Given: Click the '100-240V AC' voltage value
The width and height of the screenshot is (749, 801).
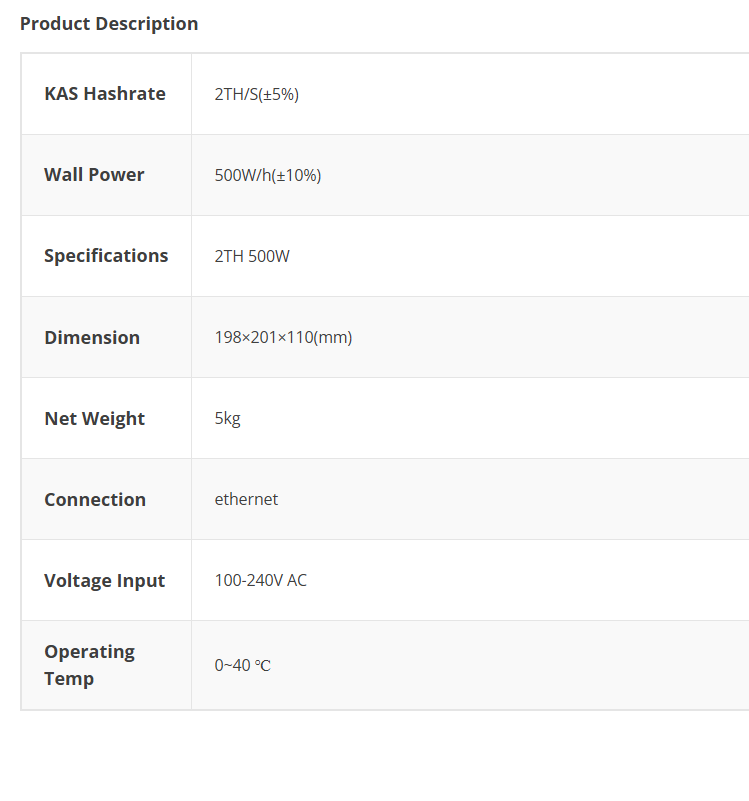Looking at the screenshot, I should 260,581.
